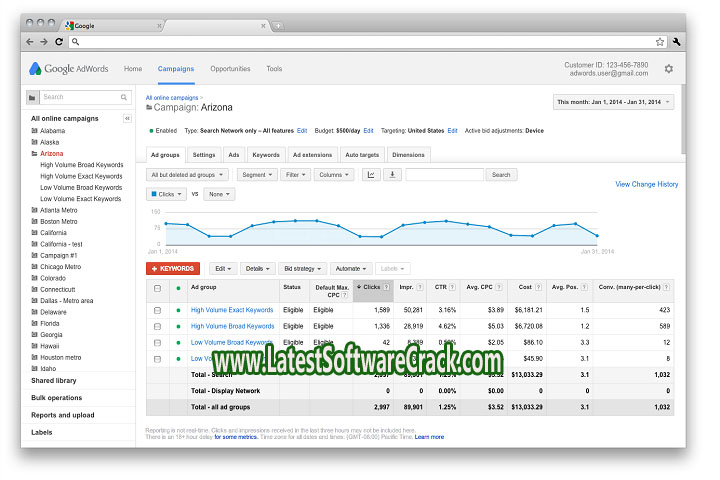The height and width of the screenshot is (480, 720).
Task: Click the folder icon beside sidebar search
Action: pyautogui.click(x=33, y=97)
